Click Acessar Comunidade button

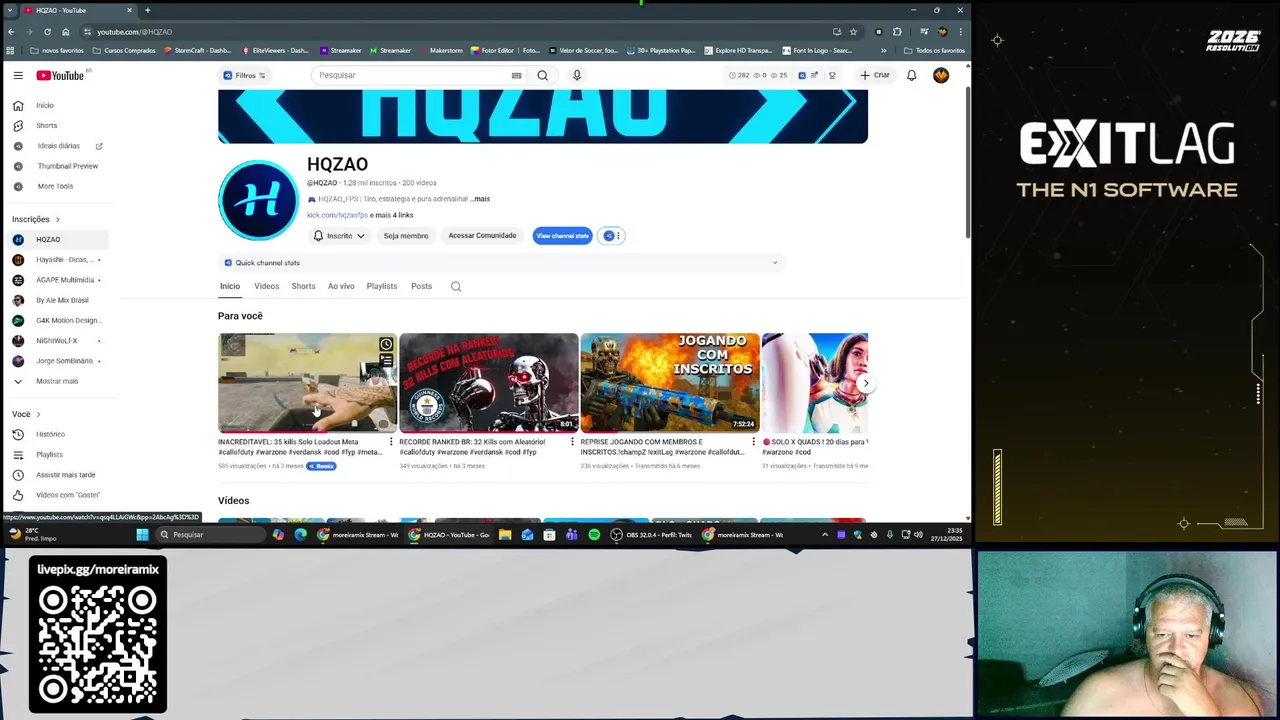pos(482,236)
